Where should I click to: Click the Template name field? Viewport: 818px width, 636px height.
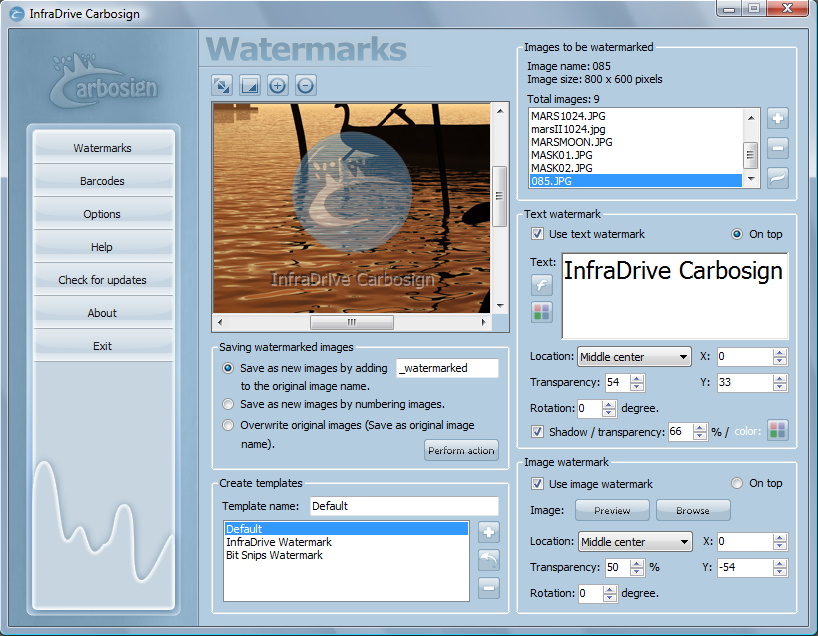(x=404, y=506)
